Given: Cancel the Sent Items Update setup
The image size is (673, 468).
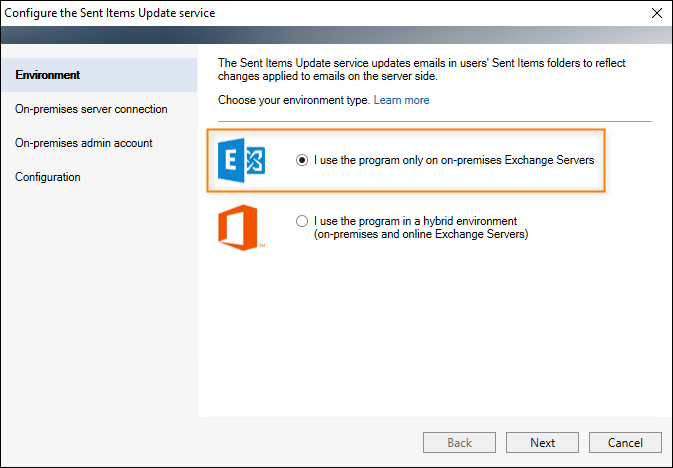Looking at the screenshot, I should pyautogui.click(x=625, y=442).
